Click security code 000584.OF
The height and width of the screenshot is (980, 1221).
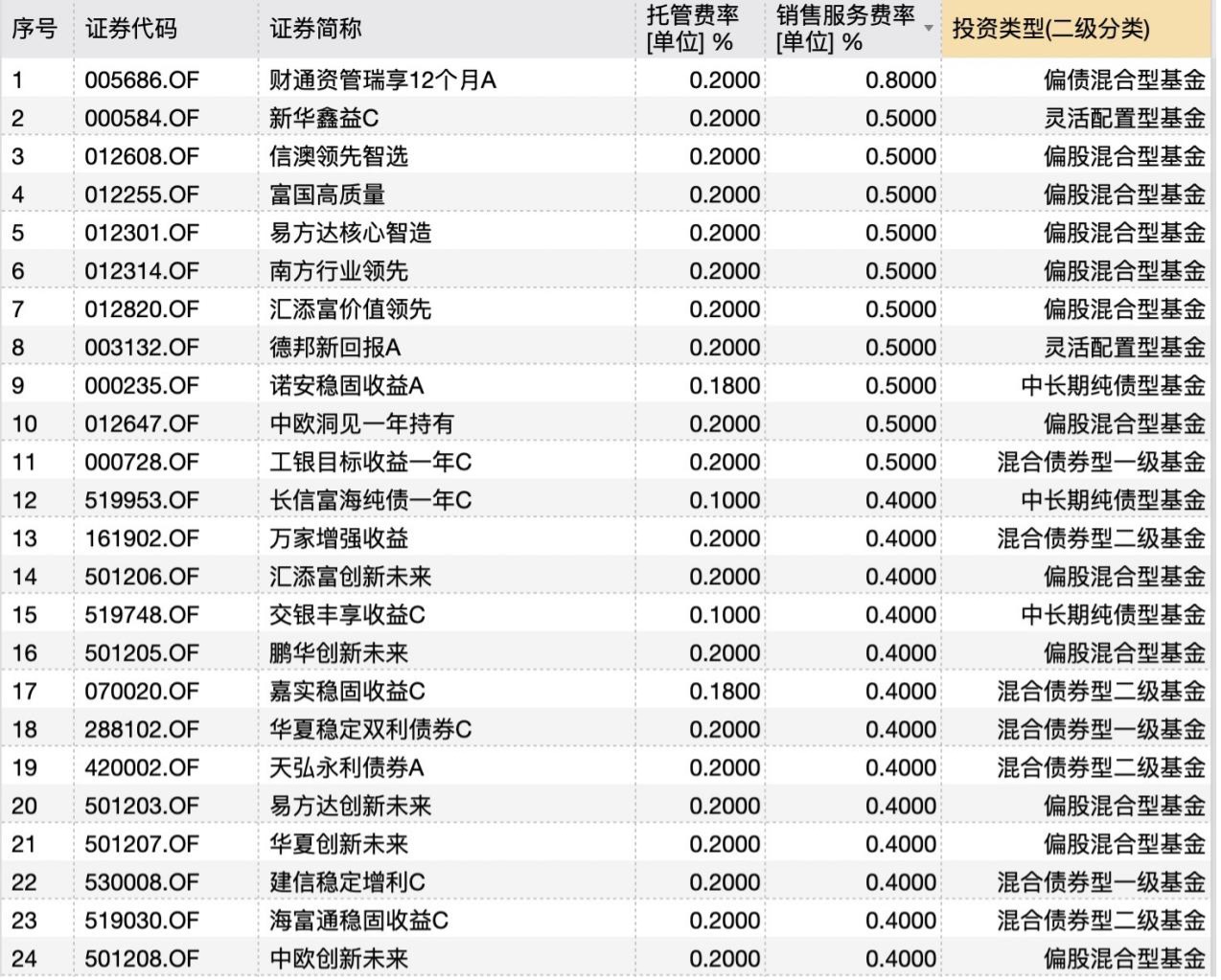(142, 119)
